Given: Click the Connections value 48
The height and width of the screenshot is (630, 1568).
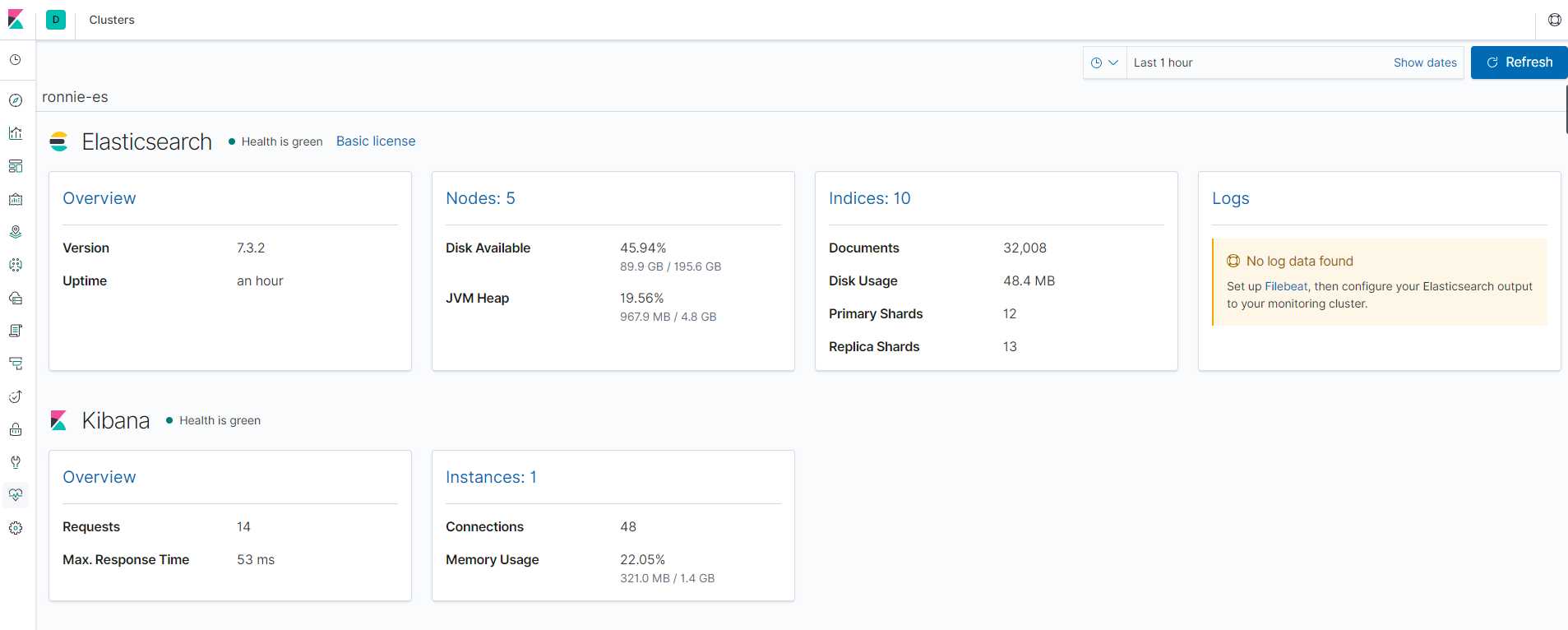Looking at the screenshot, I should pyautogui.click(x=628, y=526).
